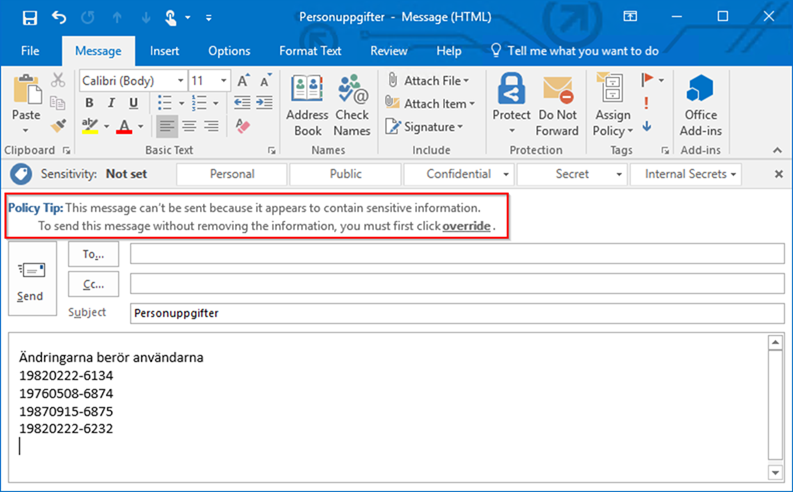
Task: Toggle Underline formatting
Action: coord(133,103)
